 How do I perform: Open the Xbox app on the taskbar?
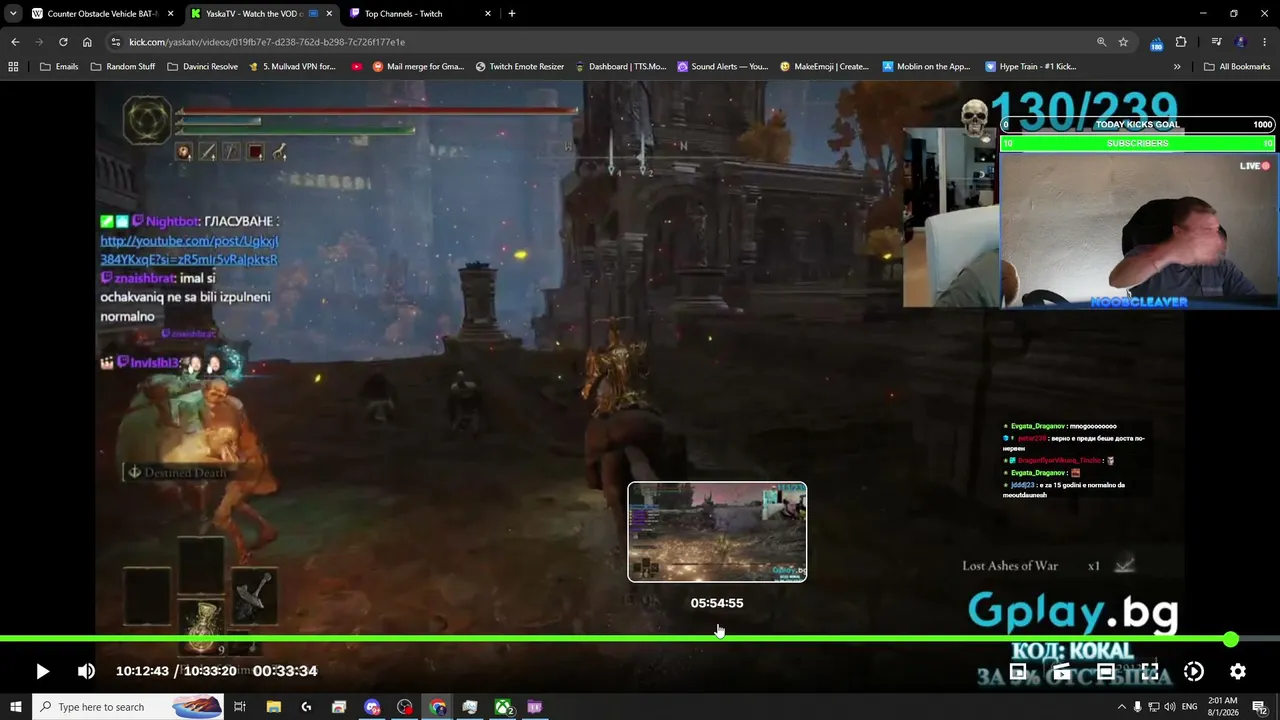tap(503, 707)
